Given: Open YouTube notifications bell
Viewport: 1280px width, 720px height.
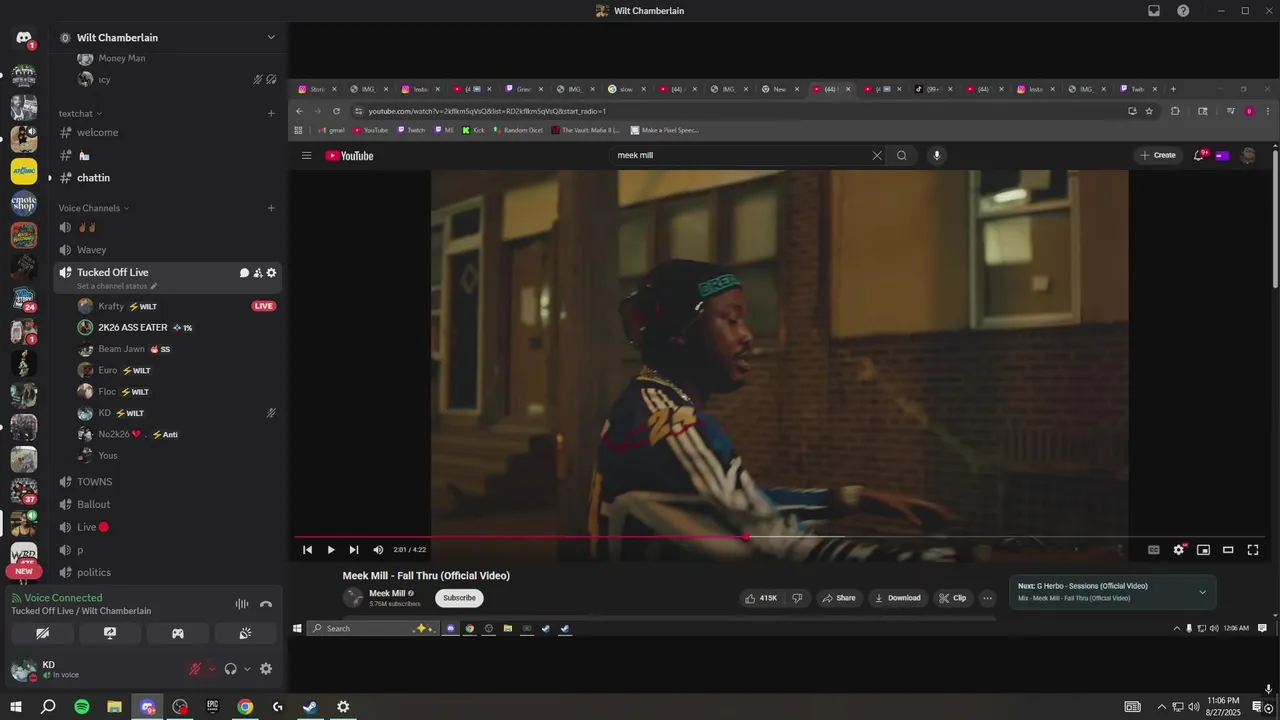Looking at the screenshot, I should point(1199,155).
